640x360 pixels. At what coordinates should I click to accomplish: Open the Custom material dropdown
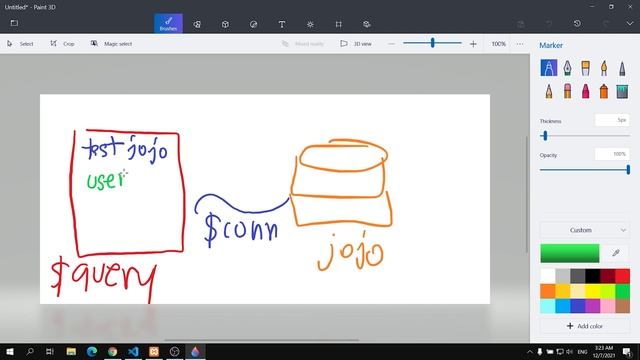coord(585,230)
